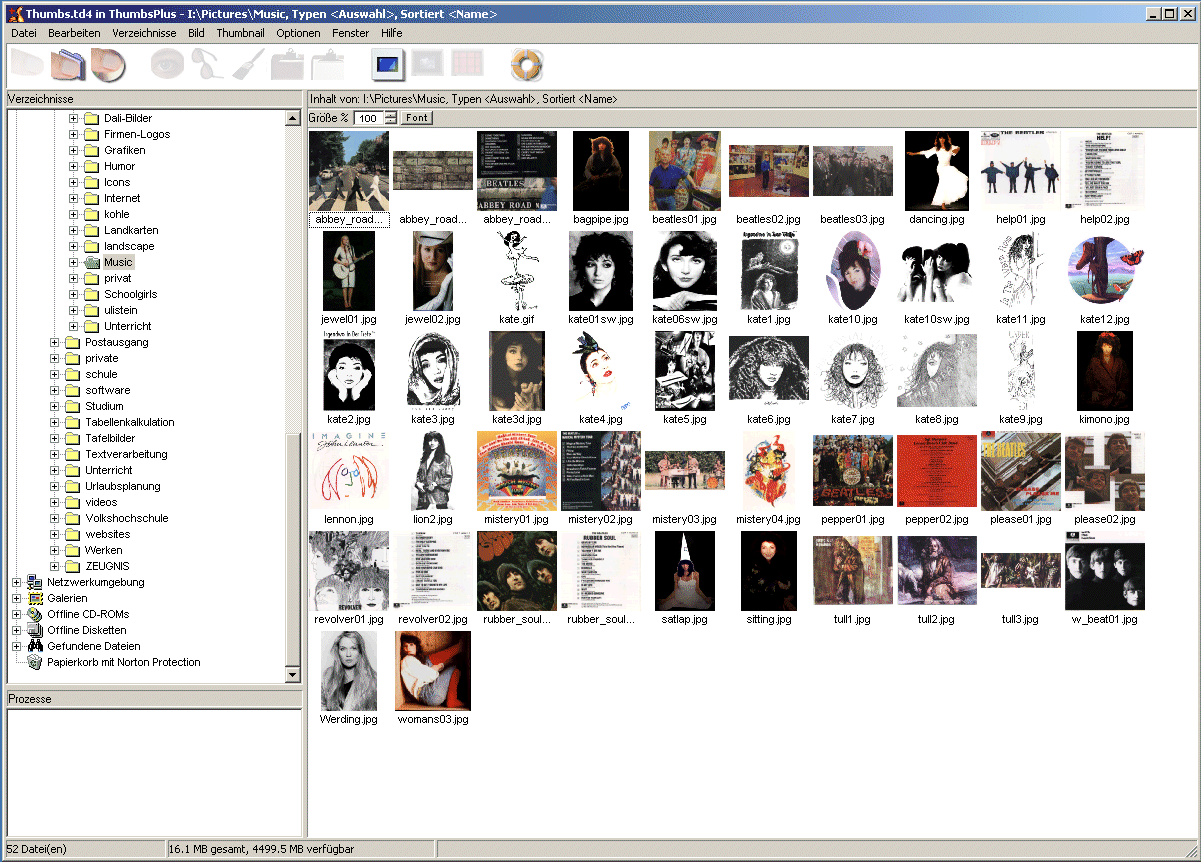Click the folder icon beside ZEUGNIS
The image size is (1201, 862).
click(x=73, y=566)
